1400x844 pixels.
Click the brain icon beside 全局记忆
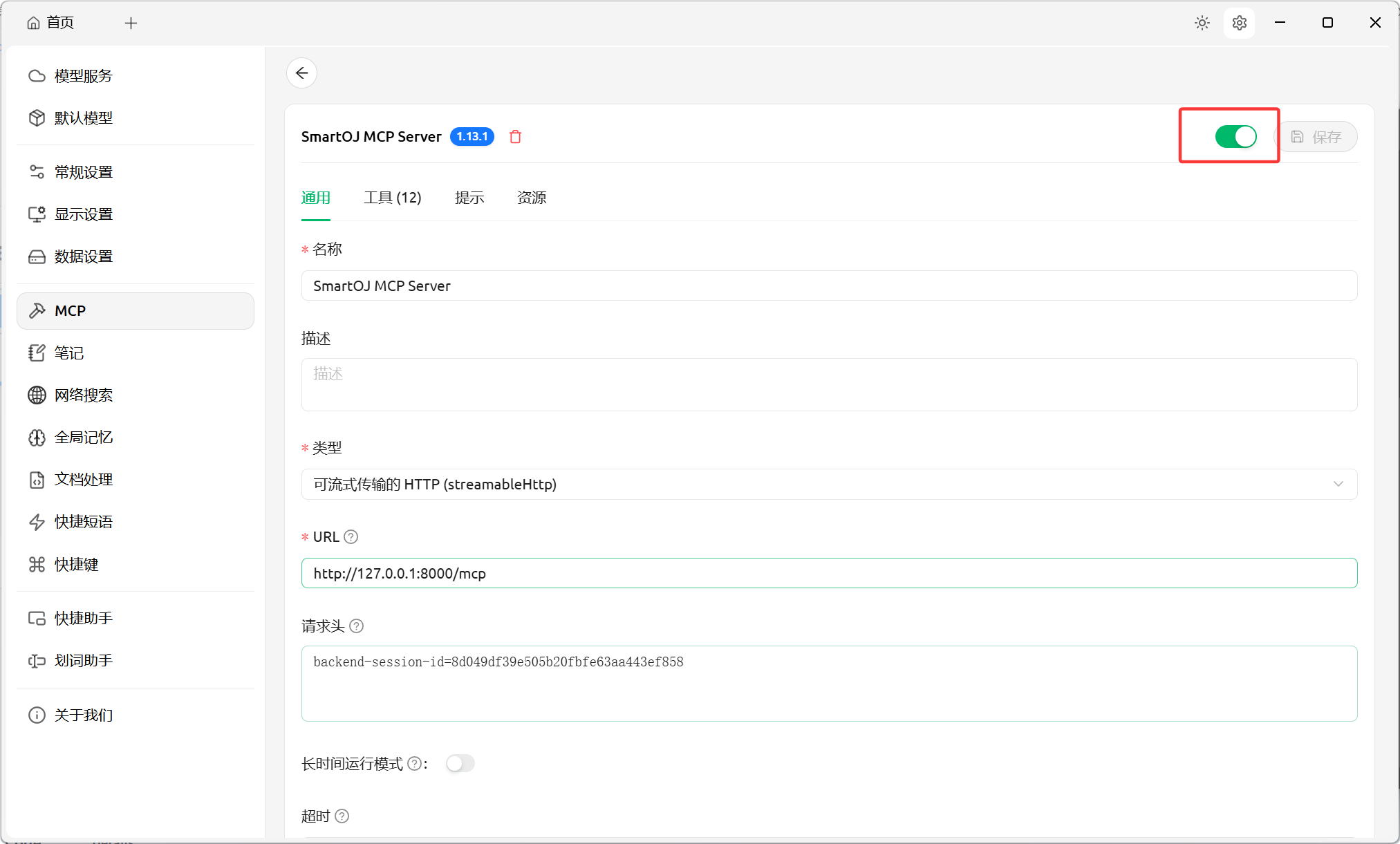pyautogui.click(x=37, y=438)
